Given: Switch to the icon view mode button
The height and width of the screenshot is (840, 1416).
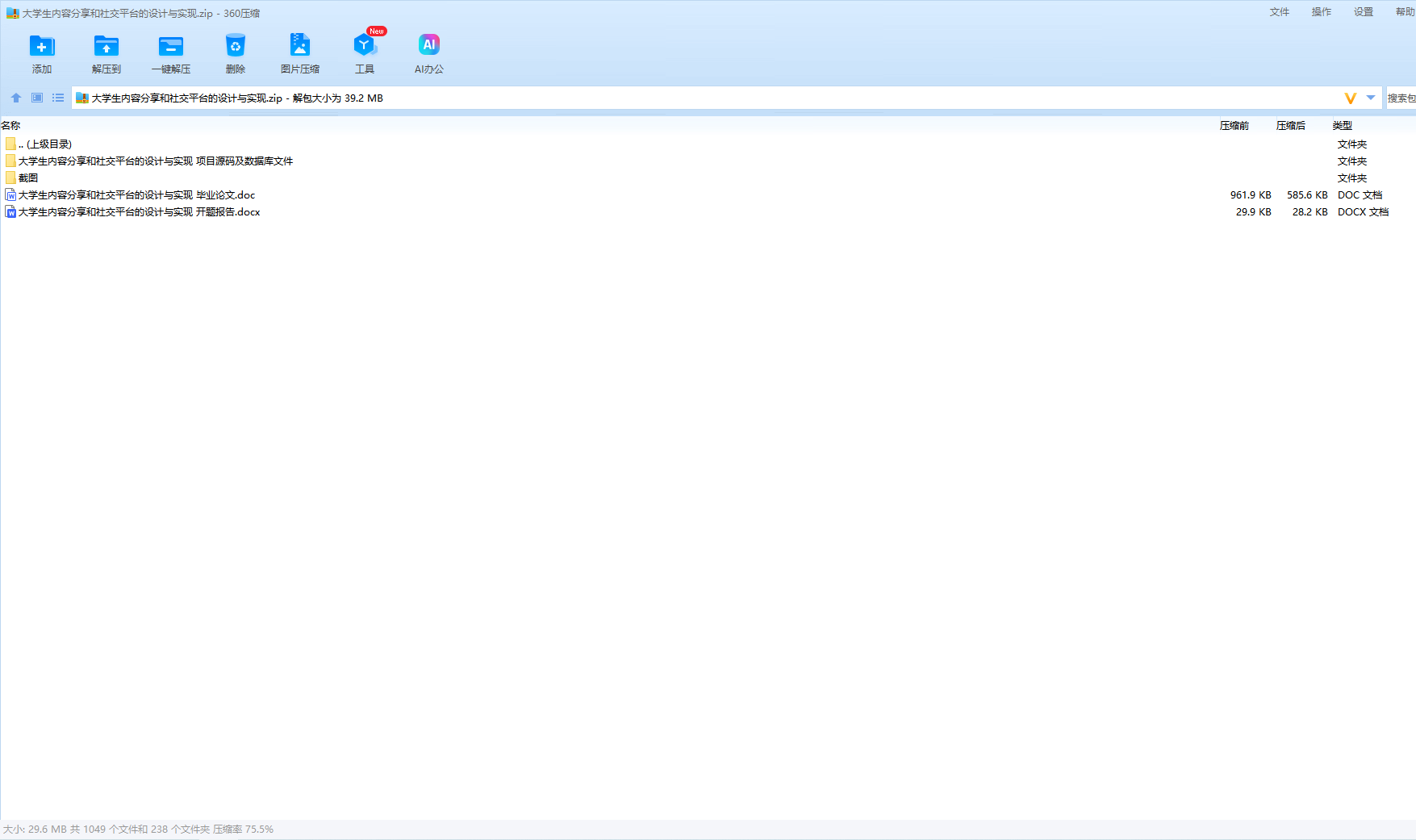Looking at the screenshot, I should (x=37, y=98).
